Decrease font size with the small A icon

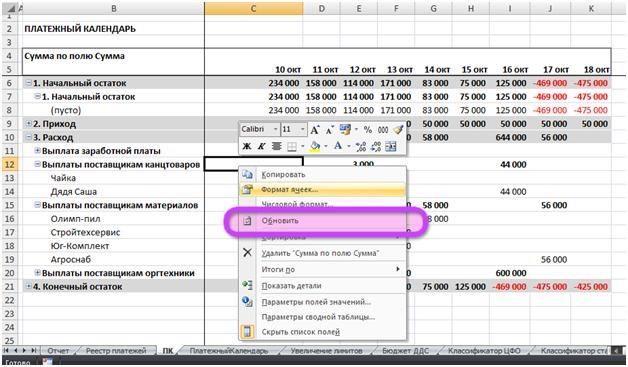click(330, 130)
